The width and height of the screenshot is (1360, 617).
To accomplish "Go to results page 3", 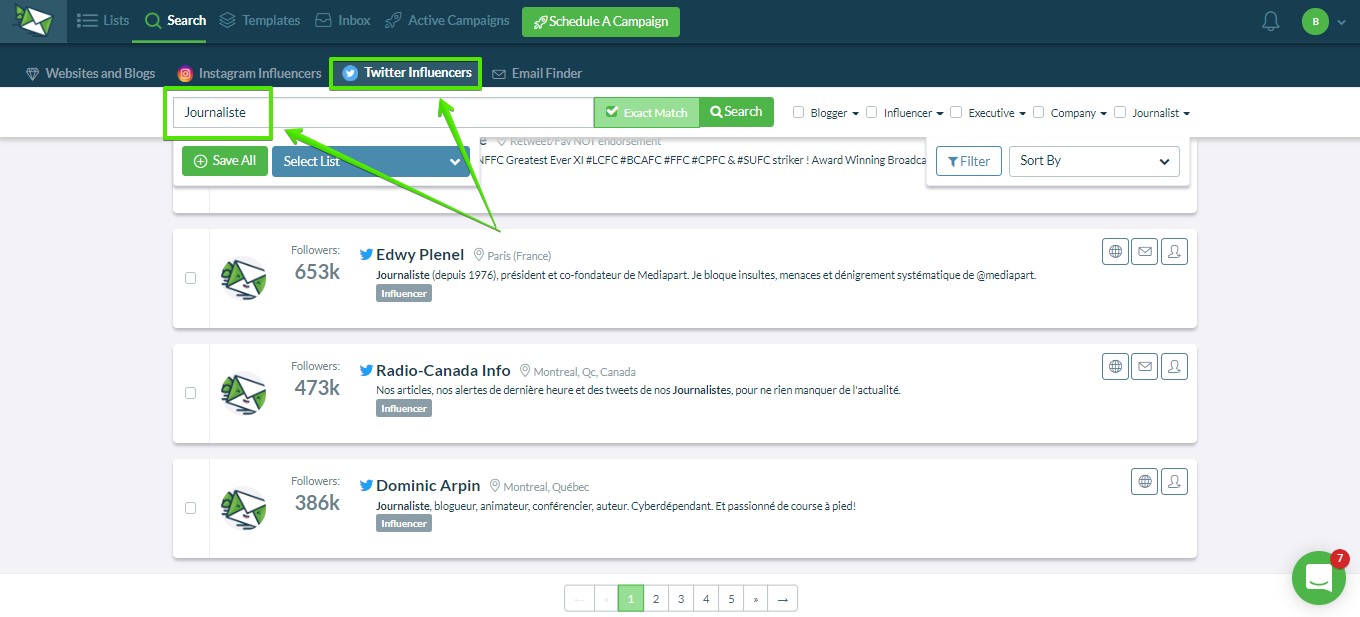I will [x=681, y=599].
